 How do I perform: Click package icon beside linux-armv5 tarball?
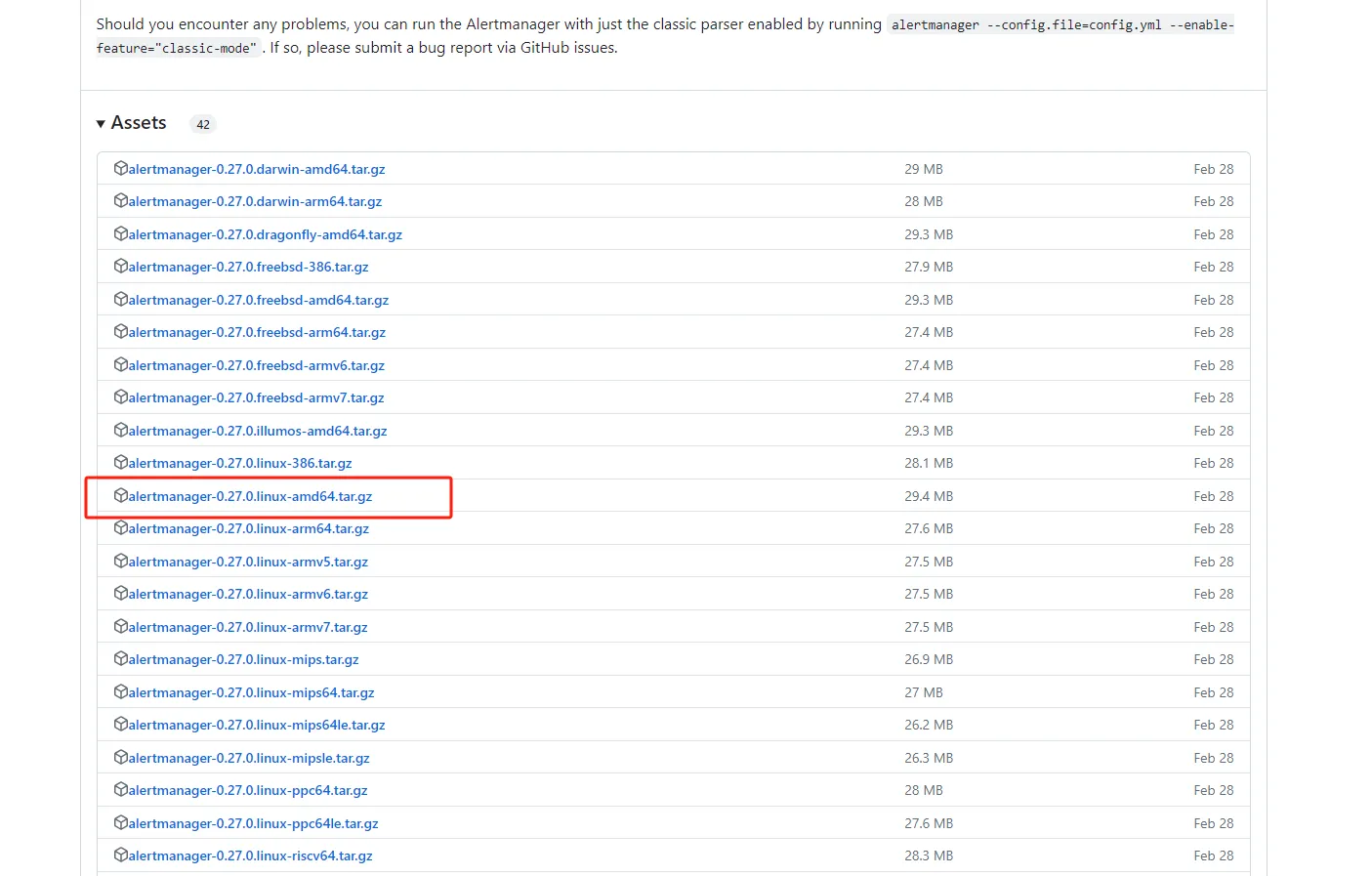click(x=121, y=561)
